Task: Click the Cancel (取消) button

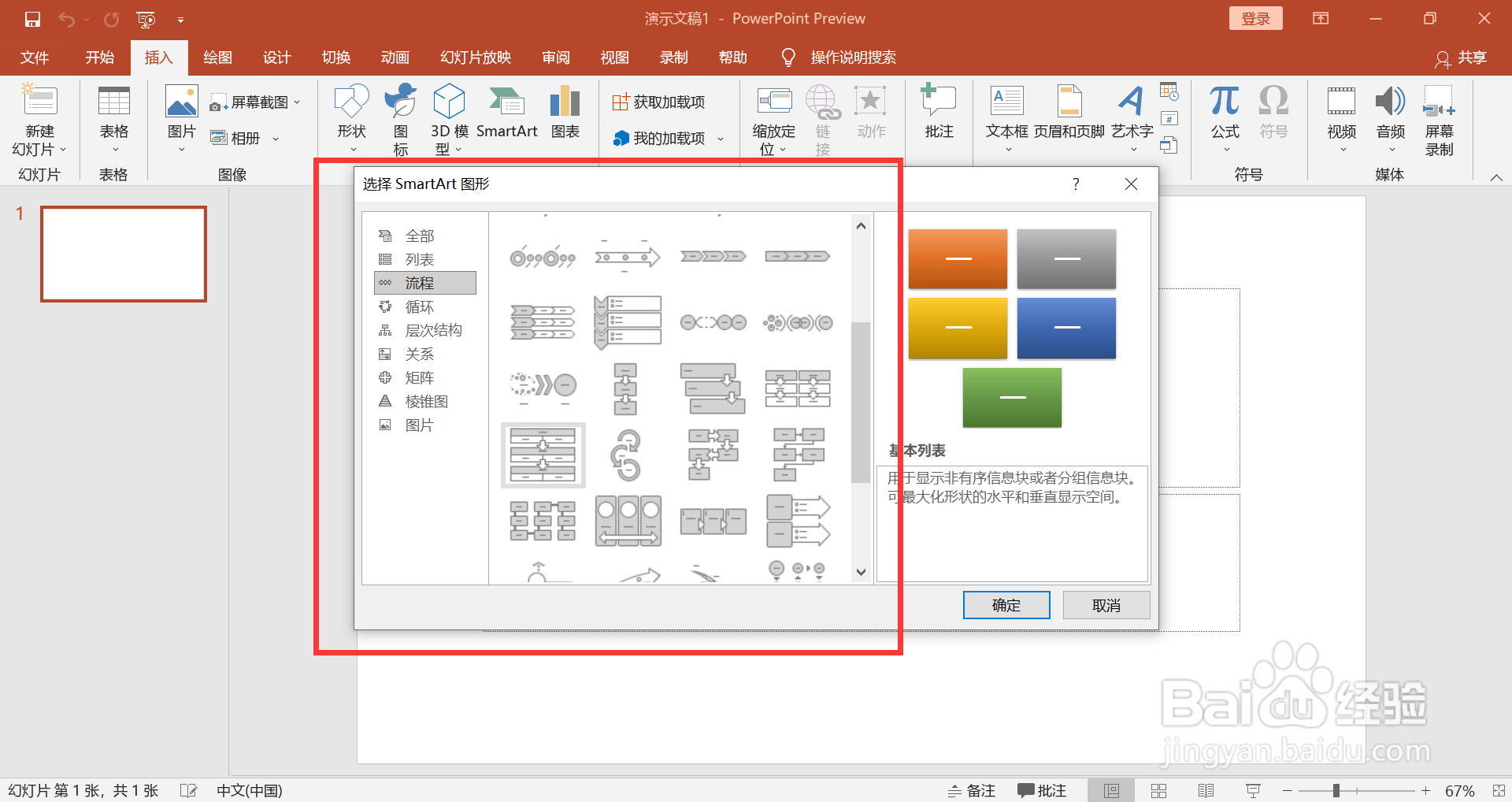Action: click(1106, 605)
